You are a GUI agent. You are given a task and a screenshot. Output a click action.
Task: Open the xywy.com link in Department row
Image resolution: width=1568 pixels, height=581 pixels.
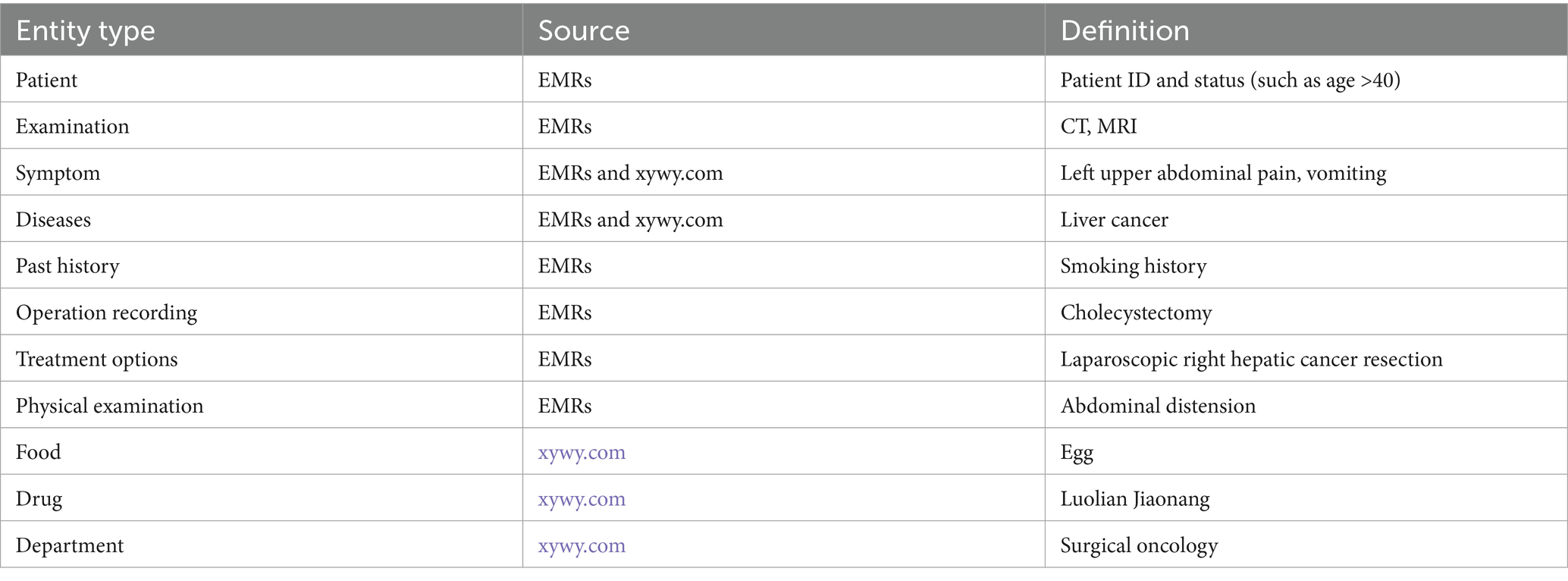coord(582,546)
